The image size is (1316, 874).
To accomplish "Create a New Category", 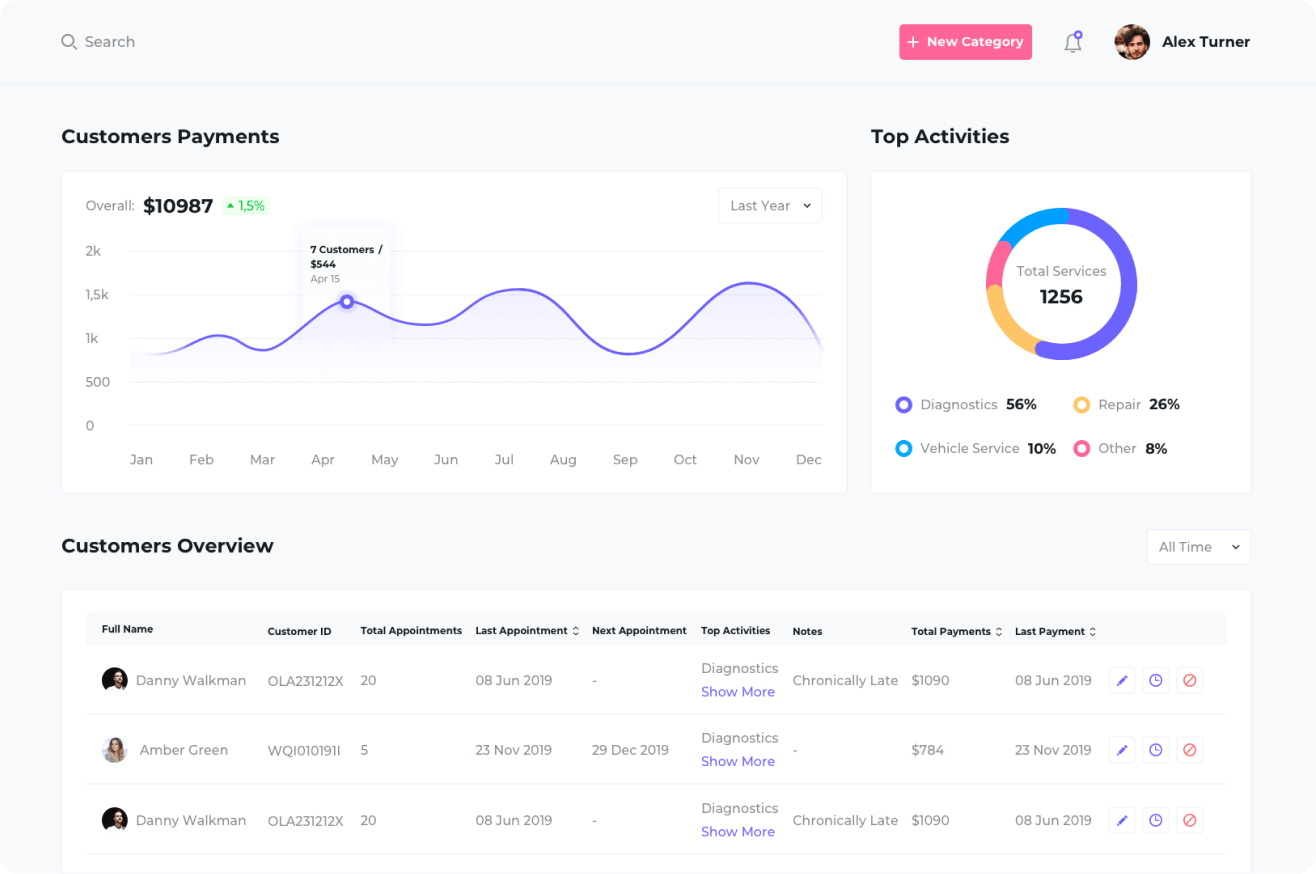I will pyautogui.click(x=965, y=42).
